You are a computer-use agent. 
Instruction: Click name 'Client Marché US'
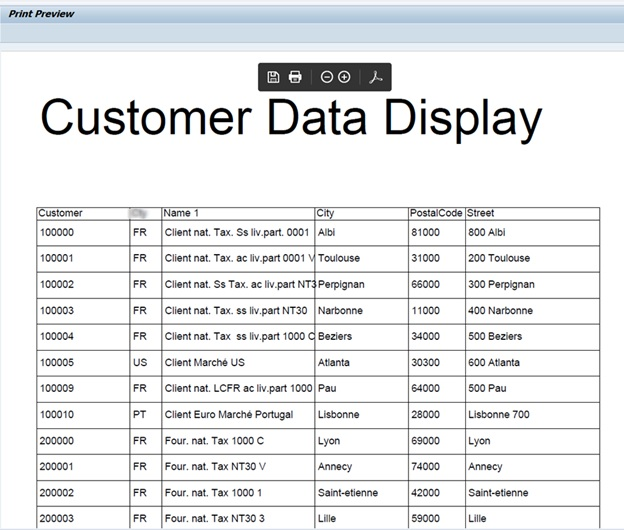tap(205, 362)
